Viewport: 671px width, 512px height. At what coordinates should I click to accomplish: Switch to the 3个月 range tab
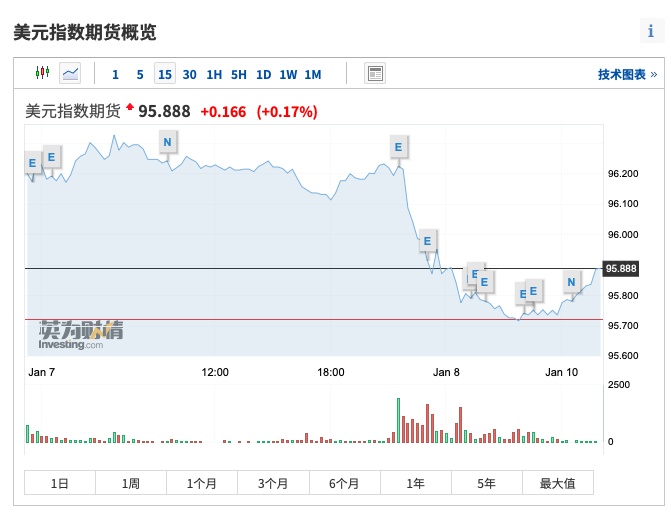[x=273, y=483]
